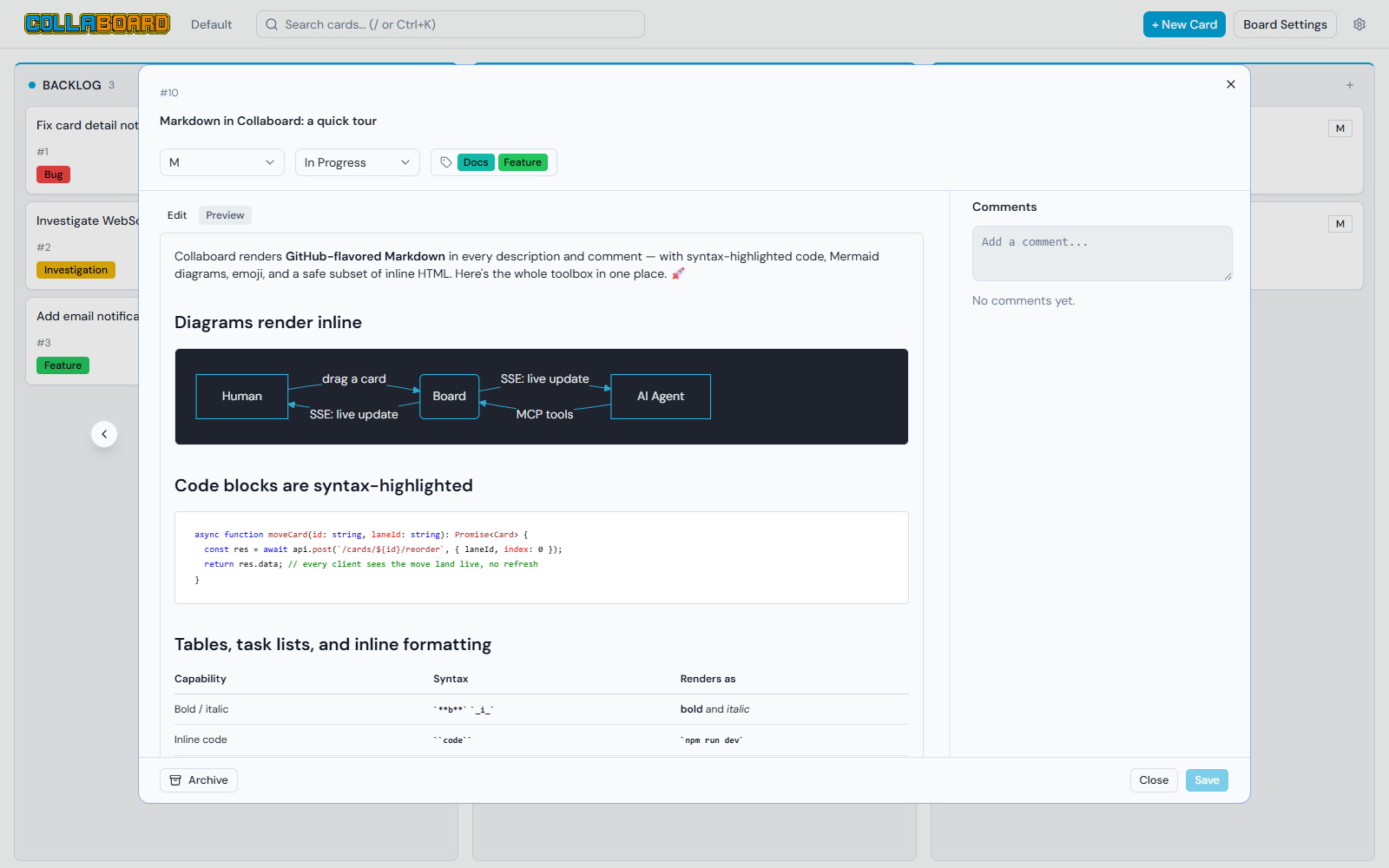Click the 'Diagrams render inline' heading
The image size is (1389, 868).
(268, 322)
